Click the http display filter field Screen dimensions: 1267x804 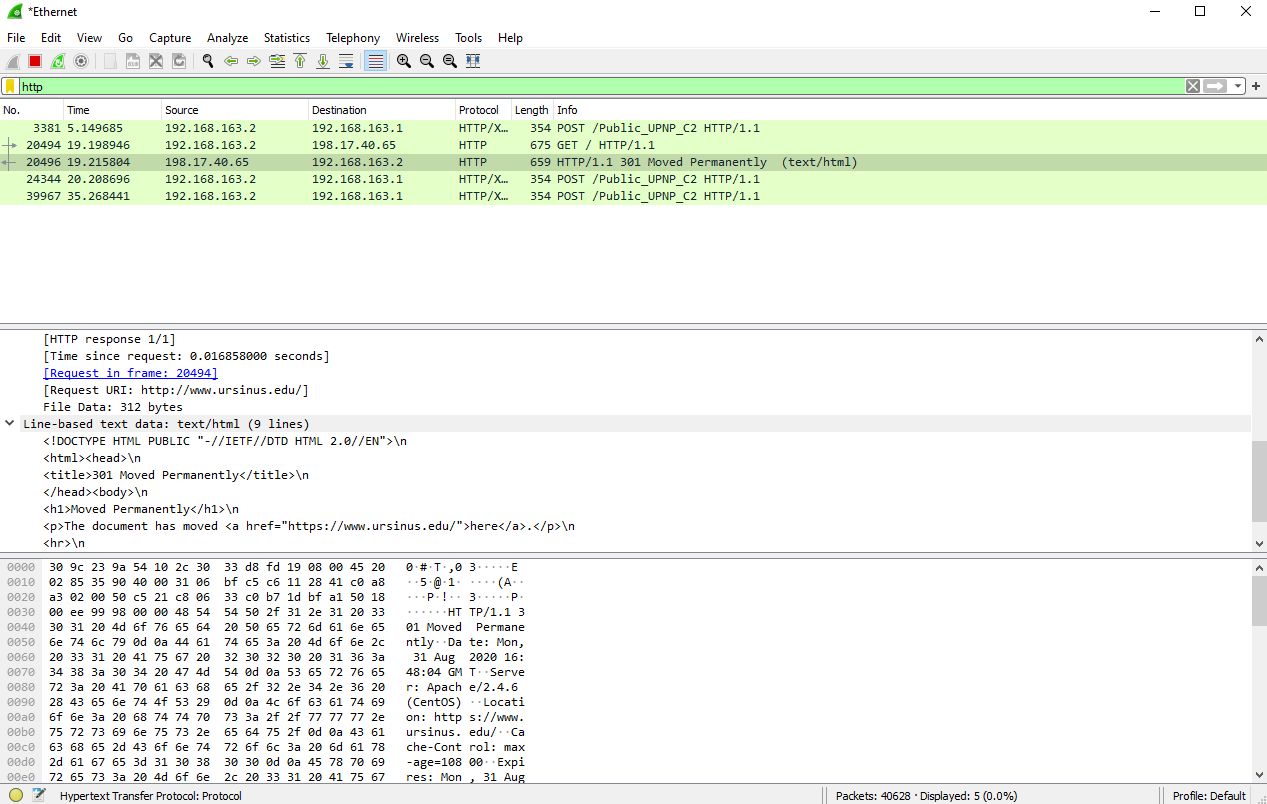(x=600, y=87)
